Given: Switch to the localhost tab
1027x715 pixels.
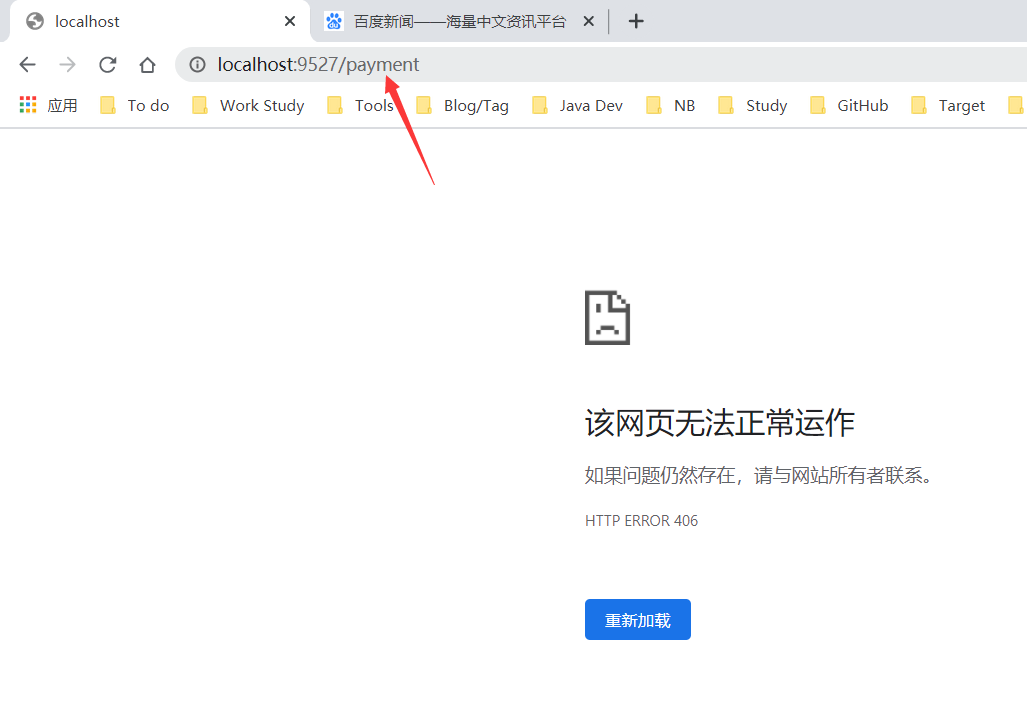Looking at the screenshot, I should (160, 21).
